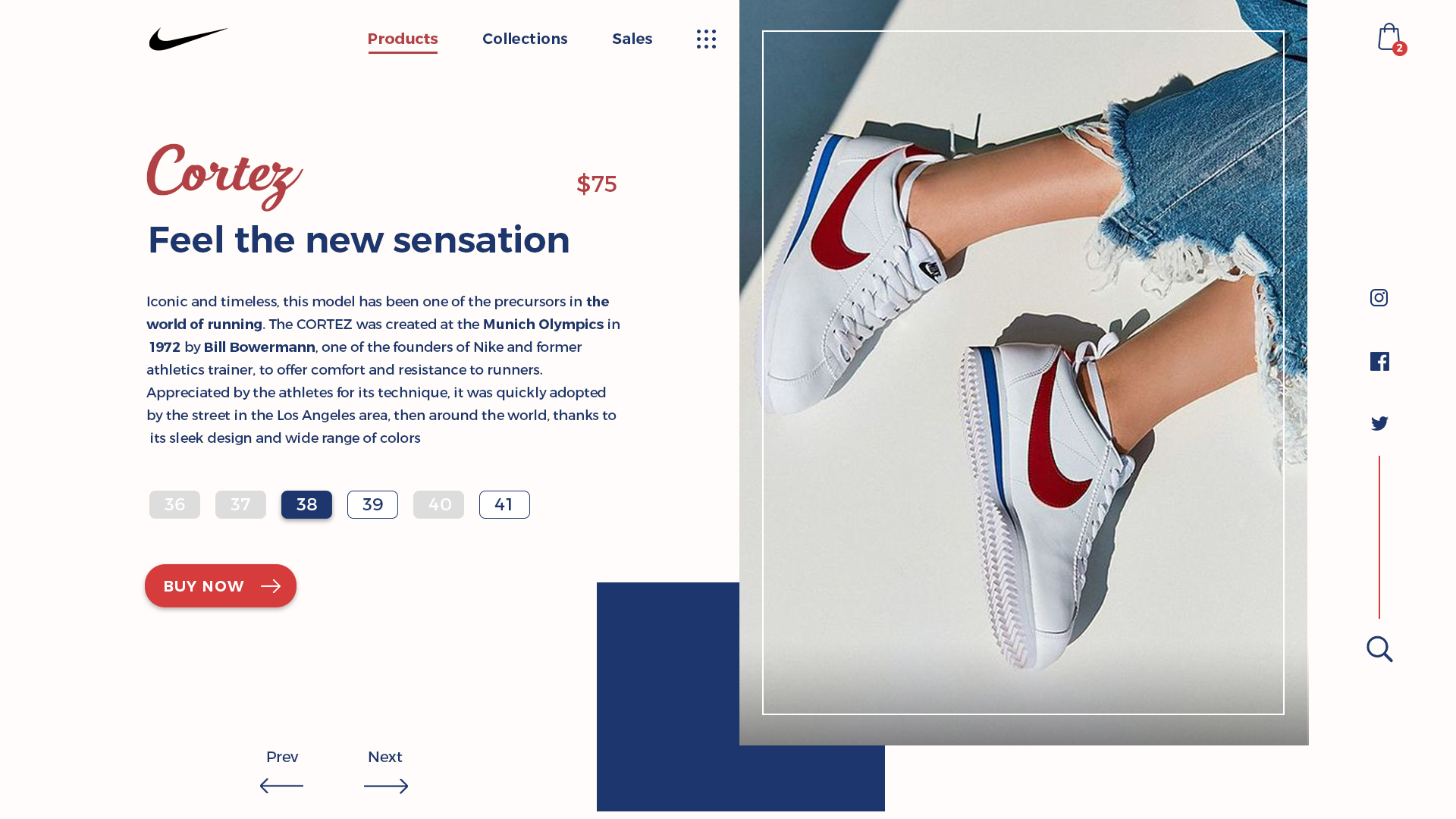
Task: Choose the greyed size 40 option
Action: [x=438, y=504]
